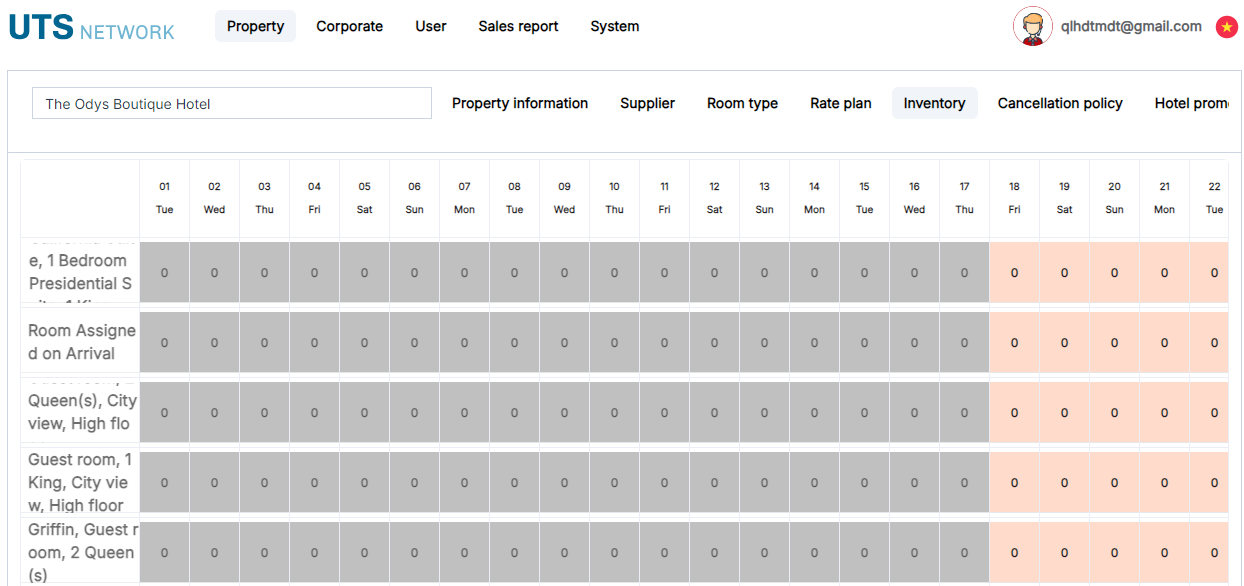This screenshot has width=1244, height=586.
Task: Click the Vietnam flag language icon
Action: pos(1226,28)
